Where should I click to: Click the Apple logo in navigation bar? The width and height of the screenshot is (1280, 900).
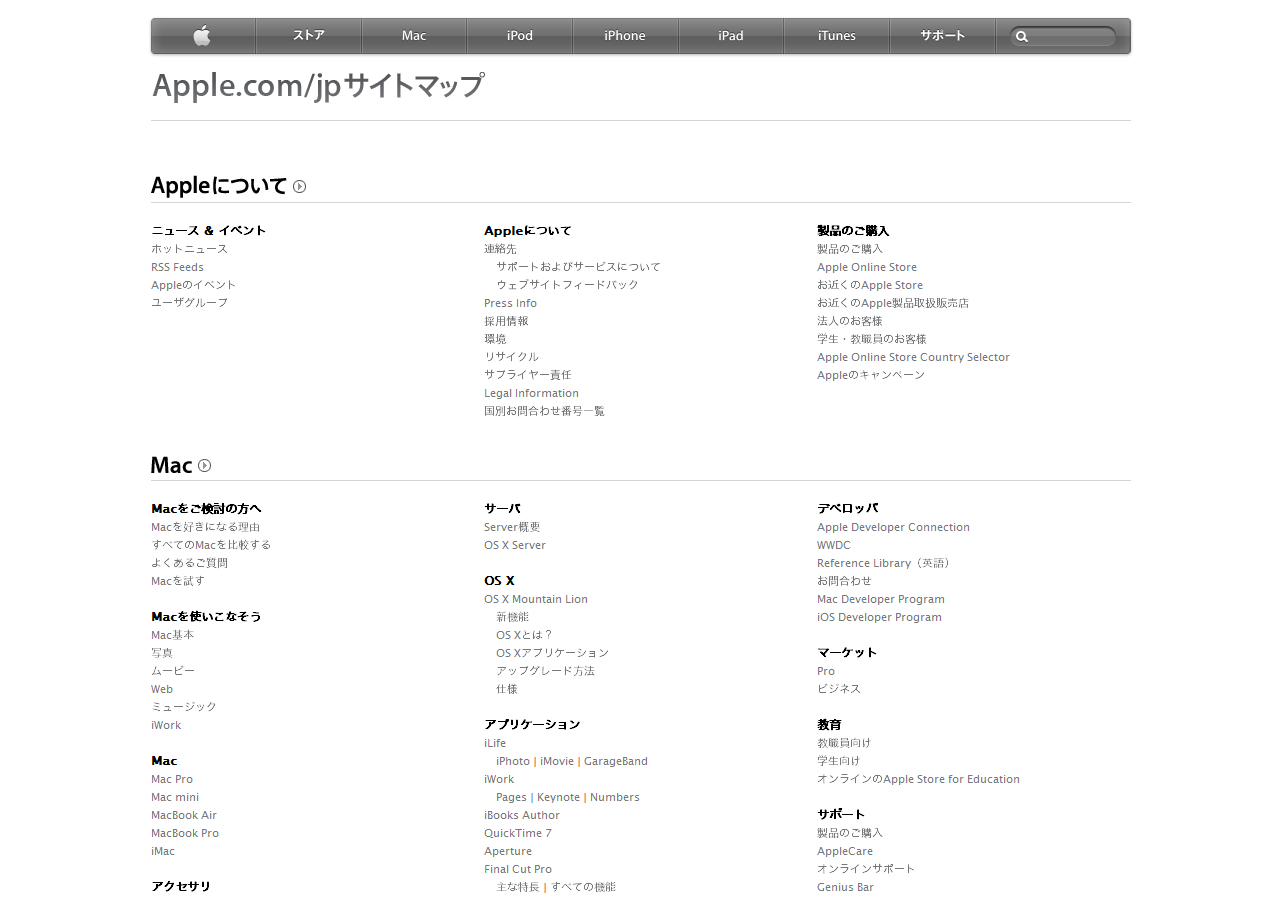pyautogui.click(x=202, y=36)
